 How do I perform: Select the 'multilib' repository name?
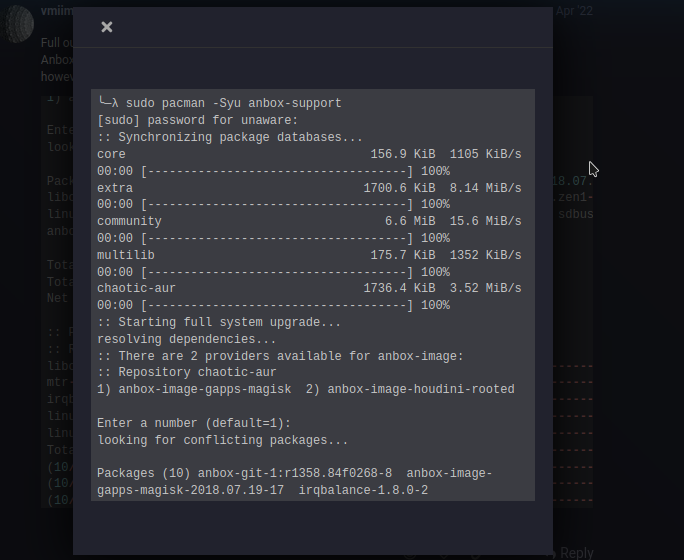click(126, 255)
